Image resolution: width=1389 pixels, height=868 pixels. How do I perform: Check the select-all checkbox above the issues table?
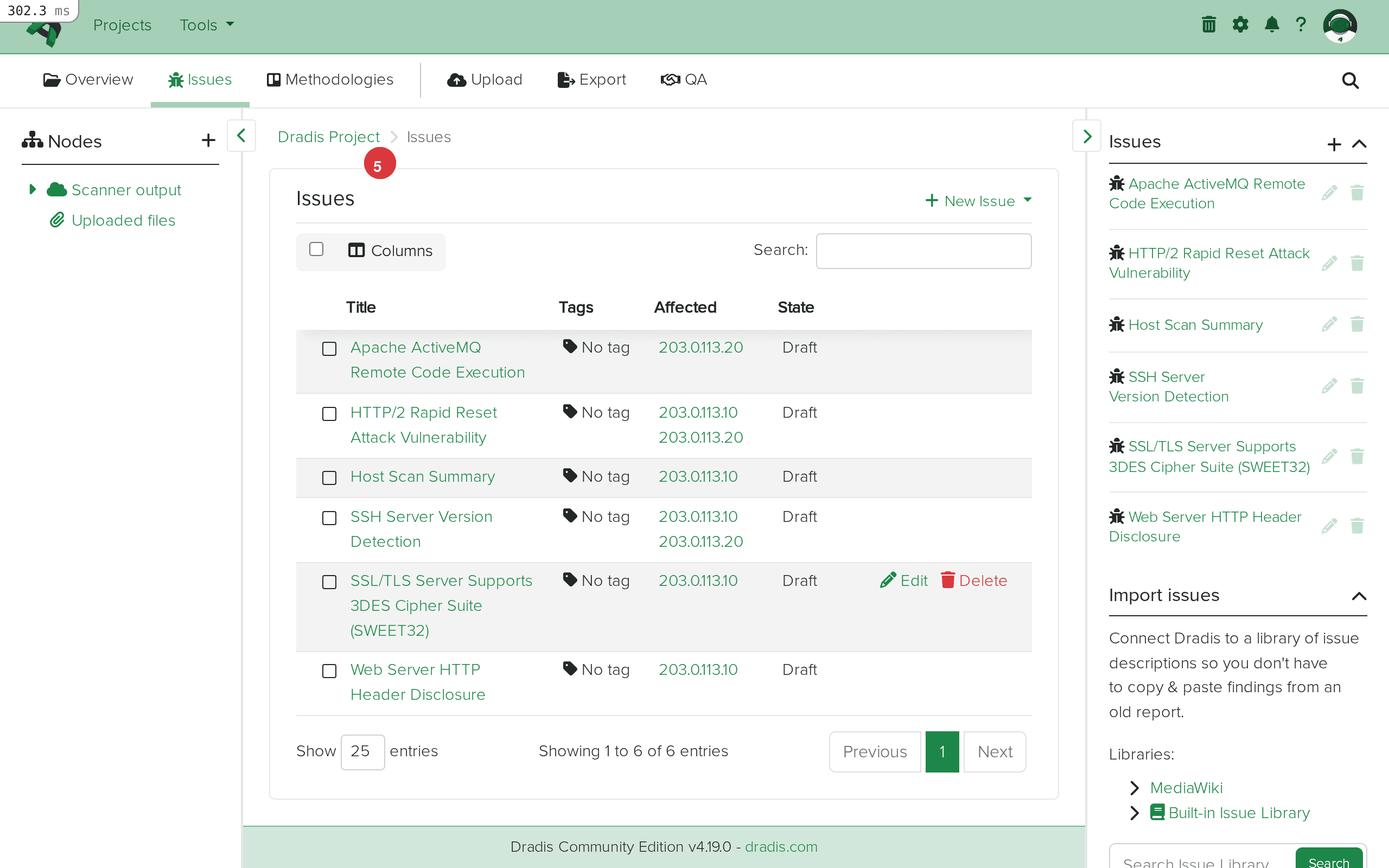click(x=316, y=249)
